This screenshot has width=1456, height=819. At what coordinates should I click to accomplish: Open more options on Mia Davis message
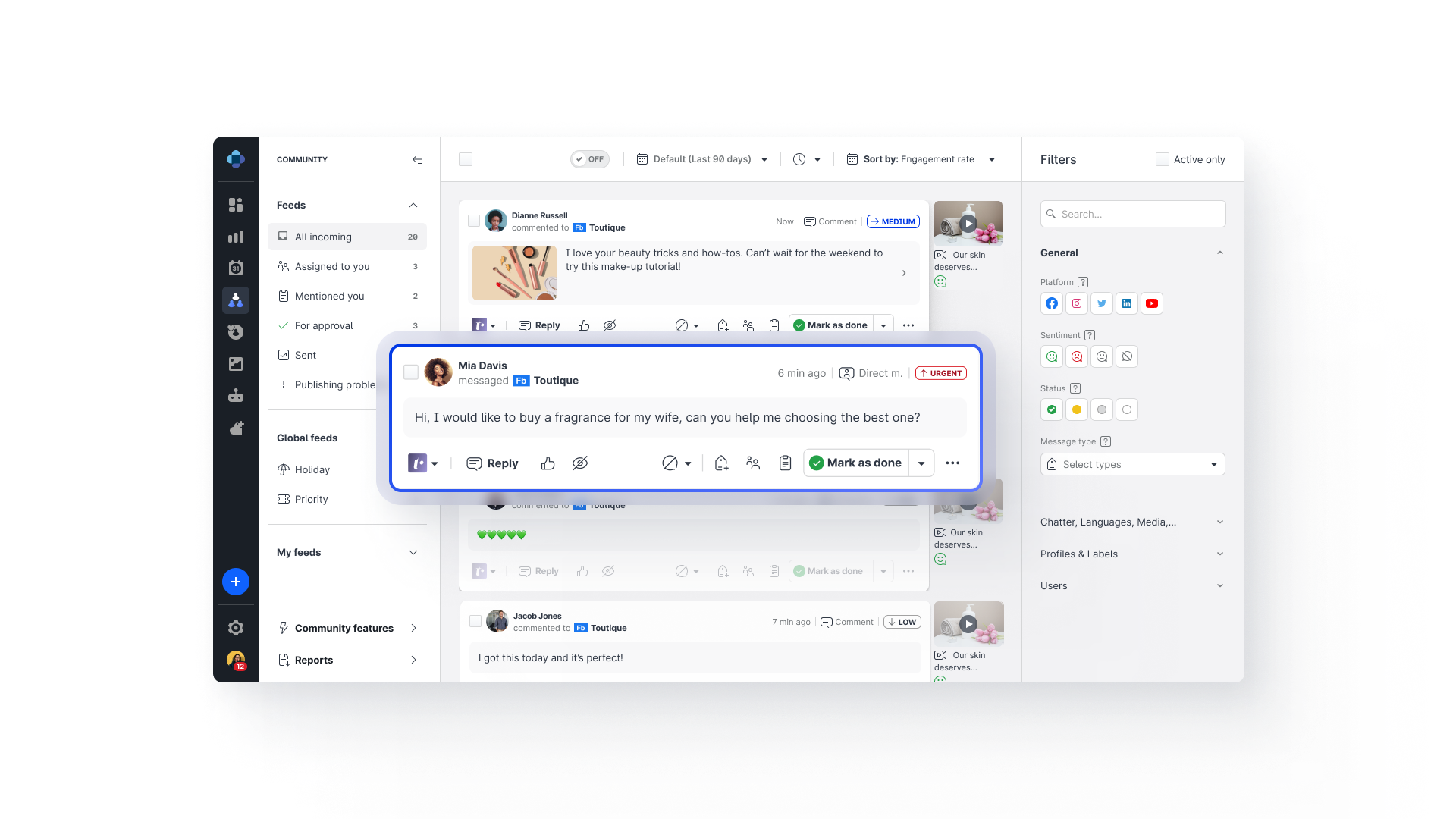[953, 463]
